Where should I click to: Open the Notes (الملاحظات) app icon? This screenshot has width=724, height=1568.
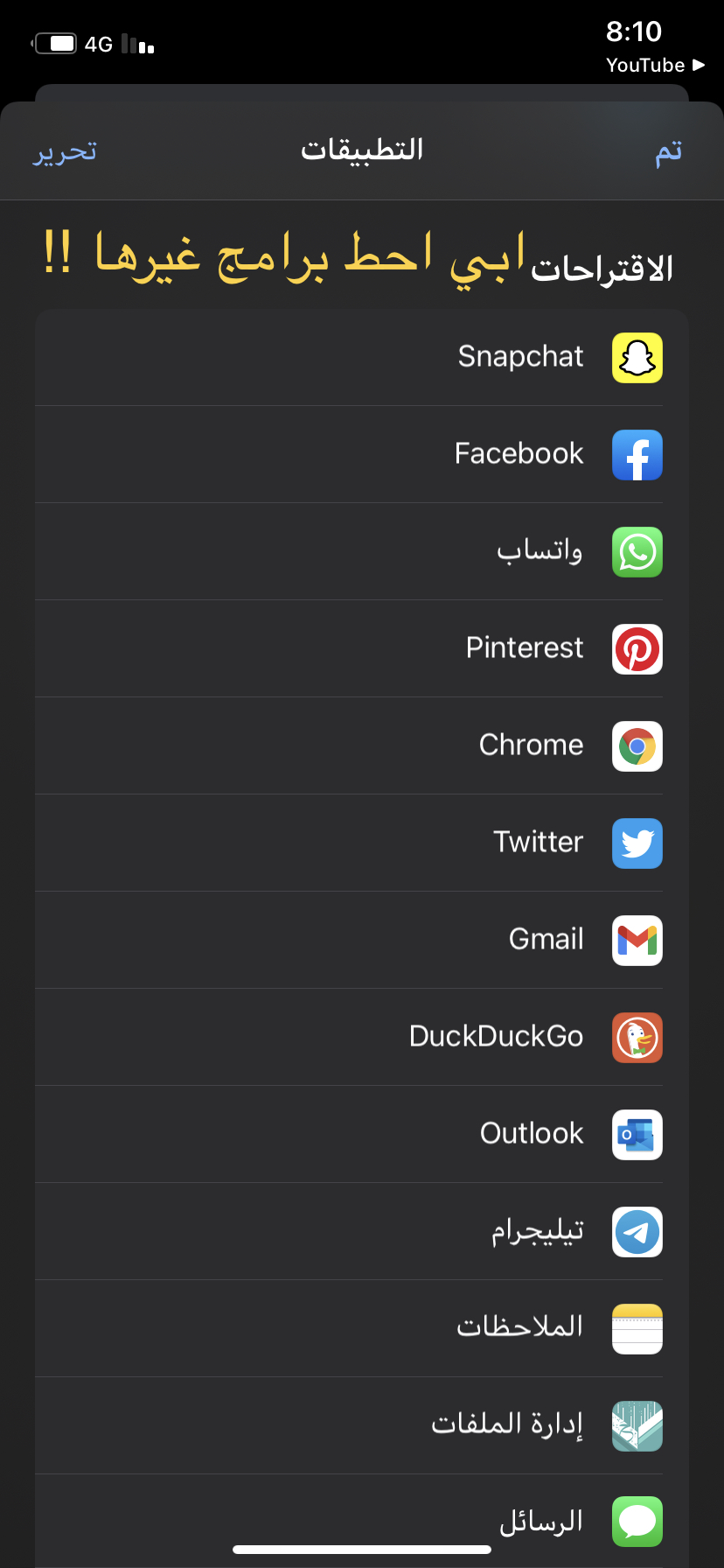pyautogui.click(x=637, y=1329)
